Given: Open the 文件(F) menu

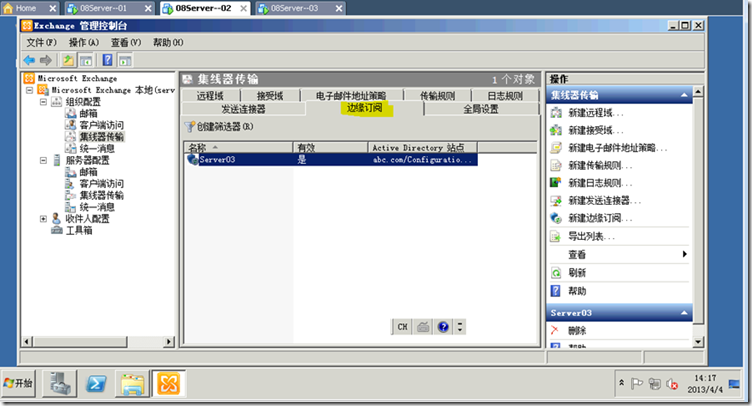Looking at the screenshot, I should (42, 43).
